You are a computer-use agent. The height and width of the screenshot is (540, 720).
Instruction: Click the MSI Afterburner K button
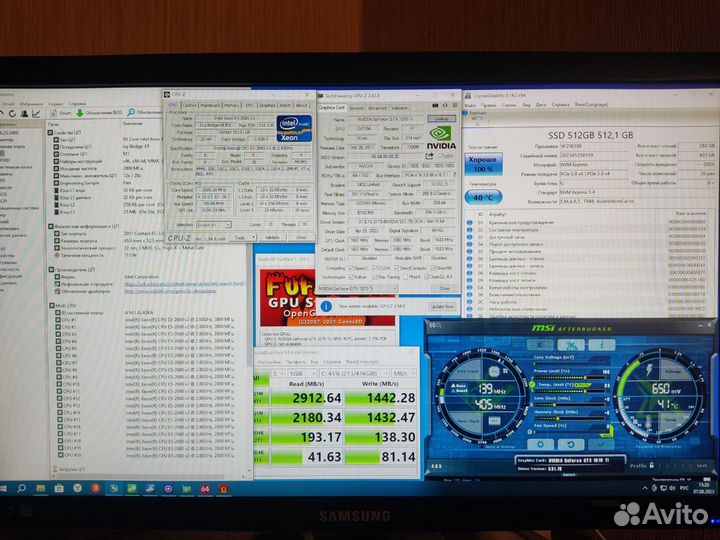pyautogui.click(x=540, y=344)
